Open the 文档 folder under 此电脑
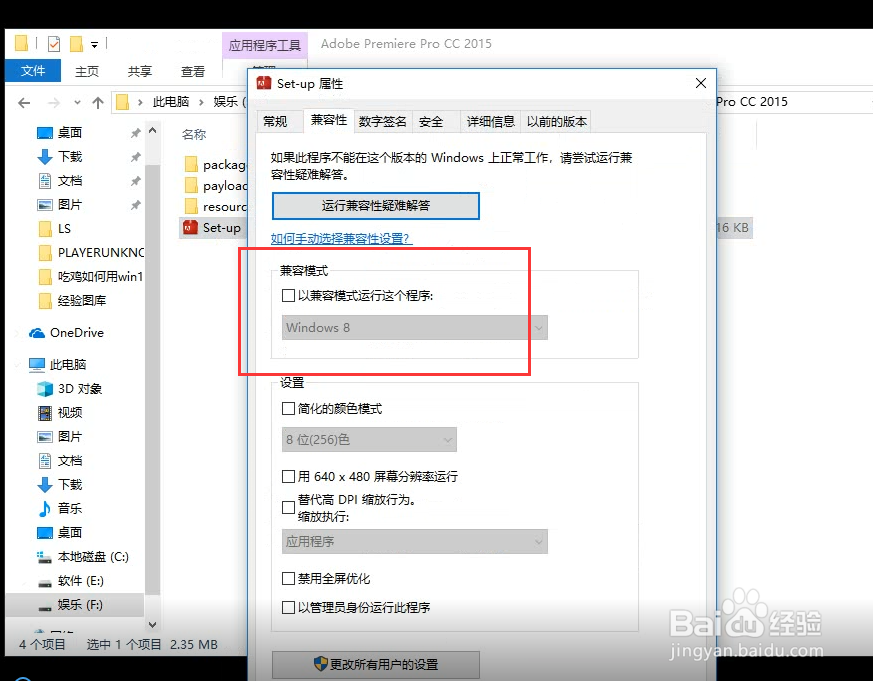873x681 pixels. tap(60, 460)
